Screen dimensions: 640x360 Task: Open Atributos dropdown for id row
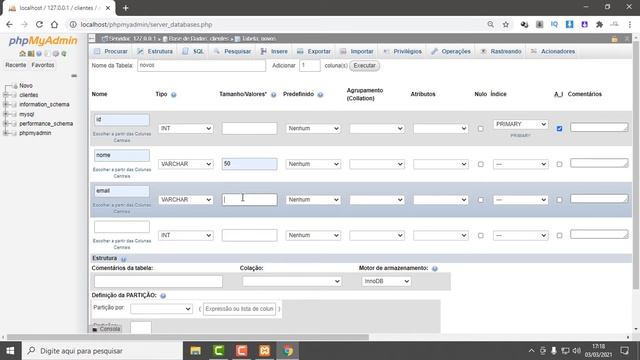440,129
